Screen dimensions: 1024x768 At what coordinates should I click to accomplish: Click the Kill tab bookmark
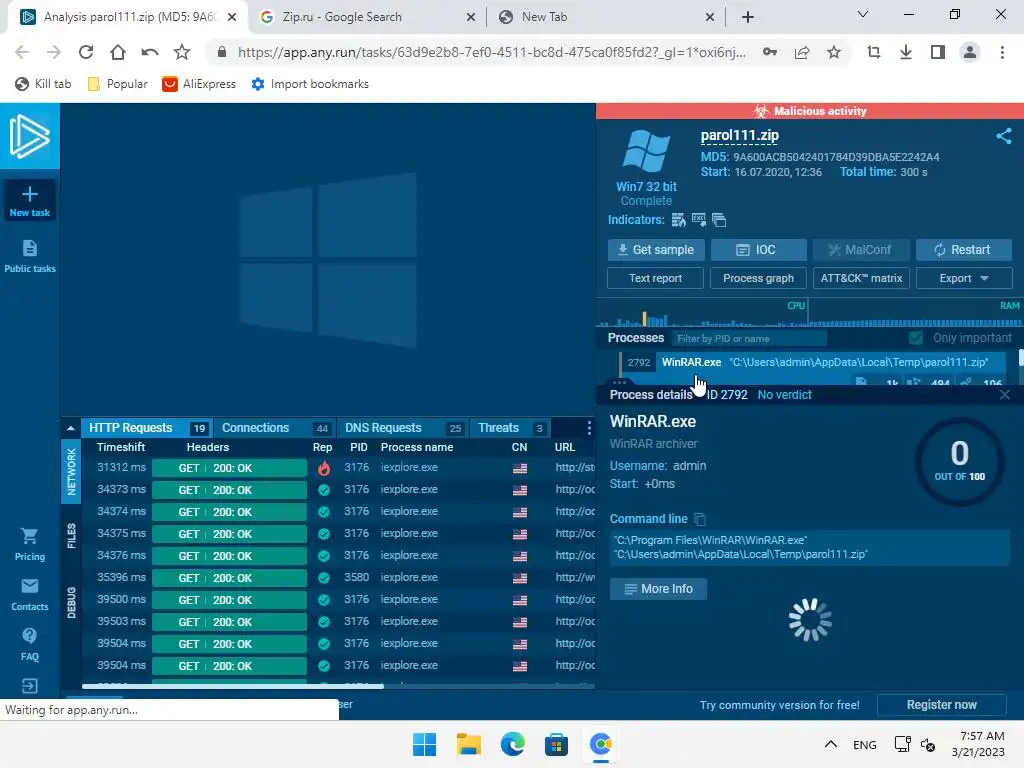click(x=43, y=84)
